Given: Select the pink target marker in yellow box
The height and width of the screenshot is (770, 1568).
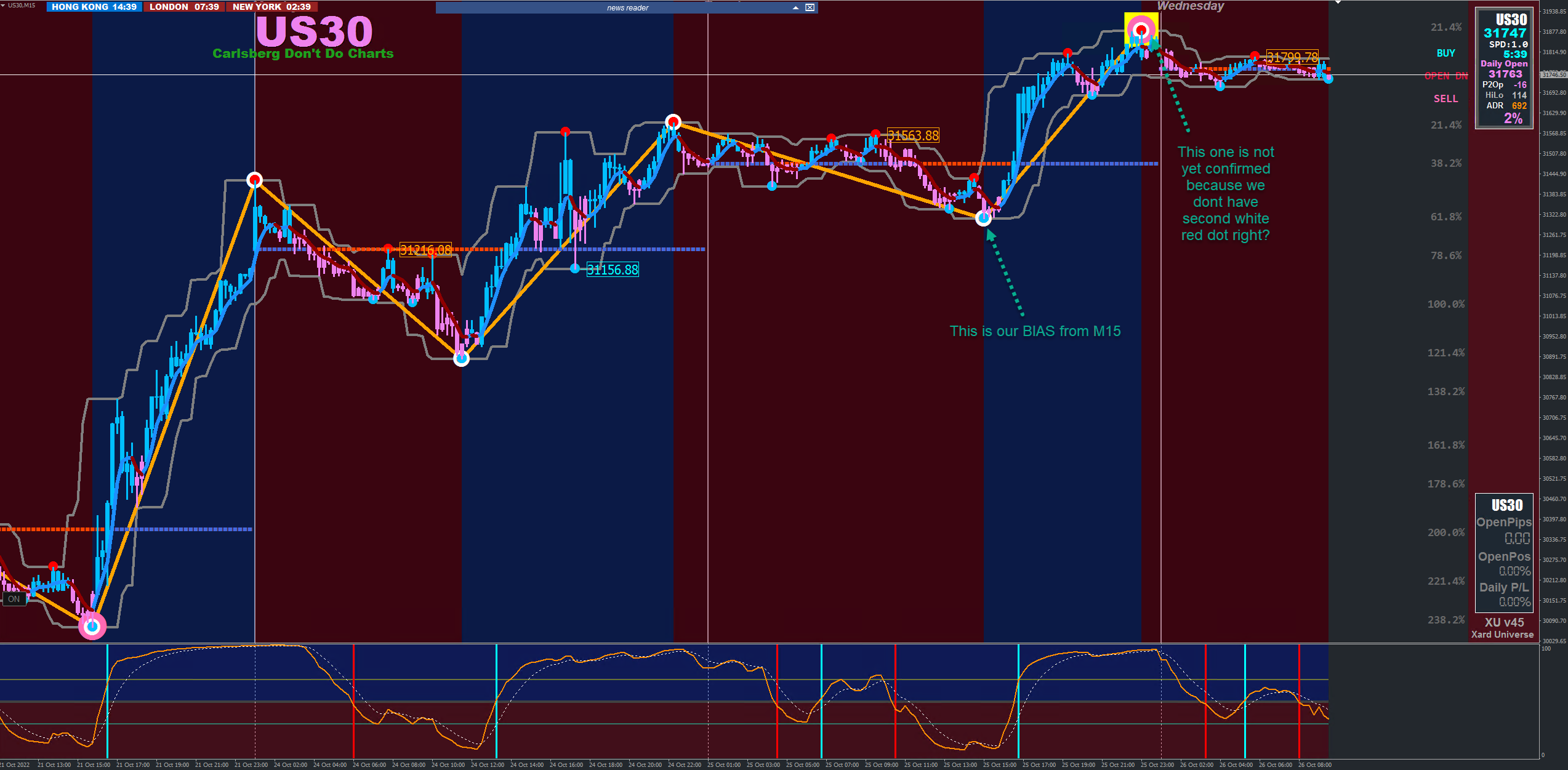Looking at the screenshot, I should [x=1141, y=29].
